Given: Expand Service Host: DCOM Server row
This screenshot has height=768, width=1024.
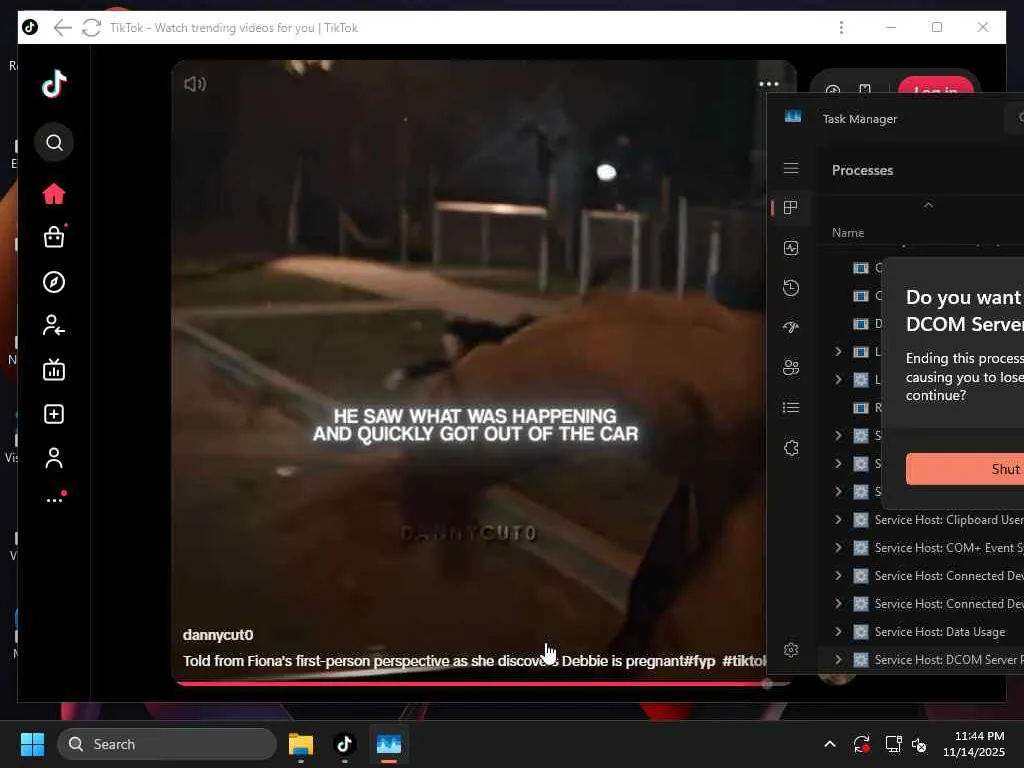Looking at the screenshot, I should pyautogui.click(x=839, y=660).
